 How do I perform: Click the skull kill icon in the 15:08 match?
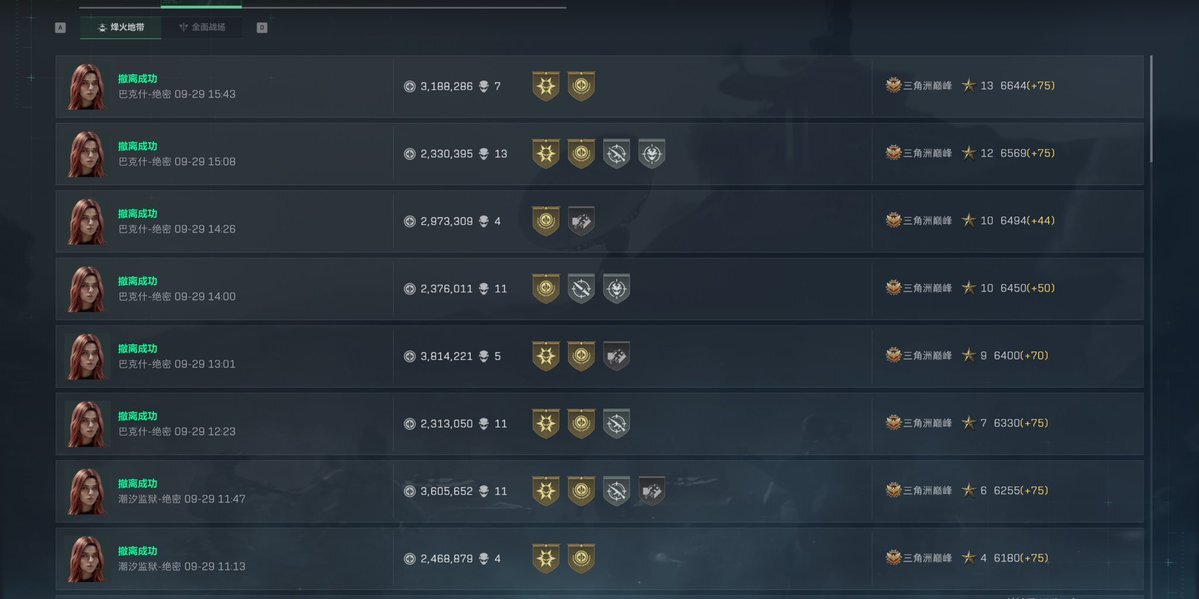click(x=484, y=154)
